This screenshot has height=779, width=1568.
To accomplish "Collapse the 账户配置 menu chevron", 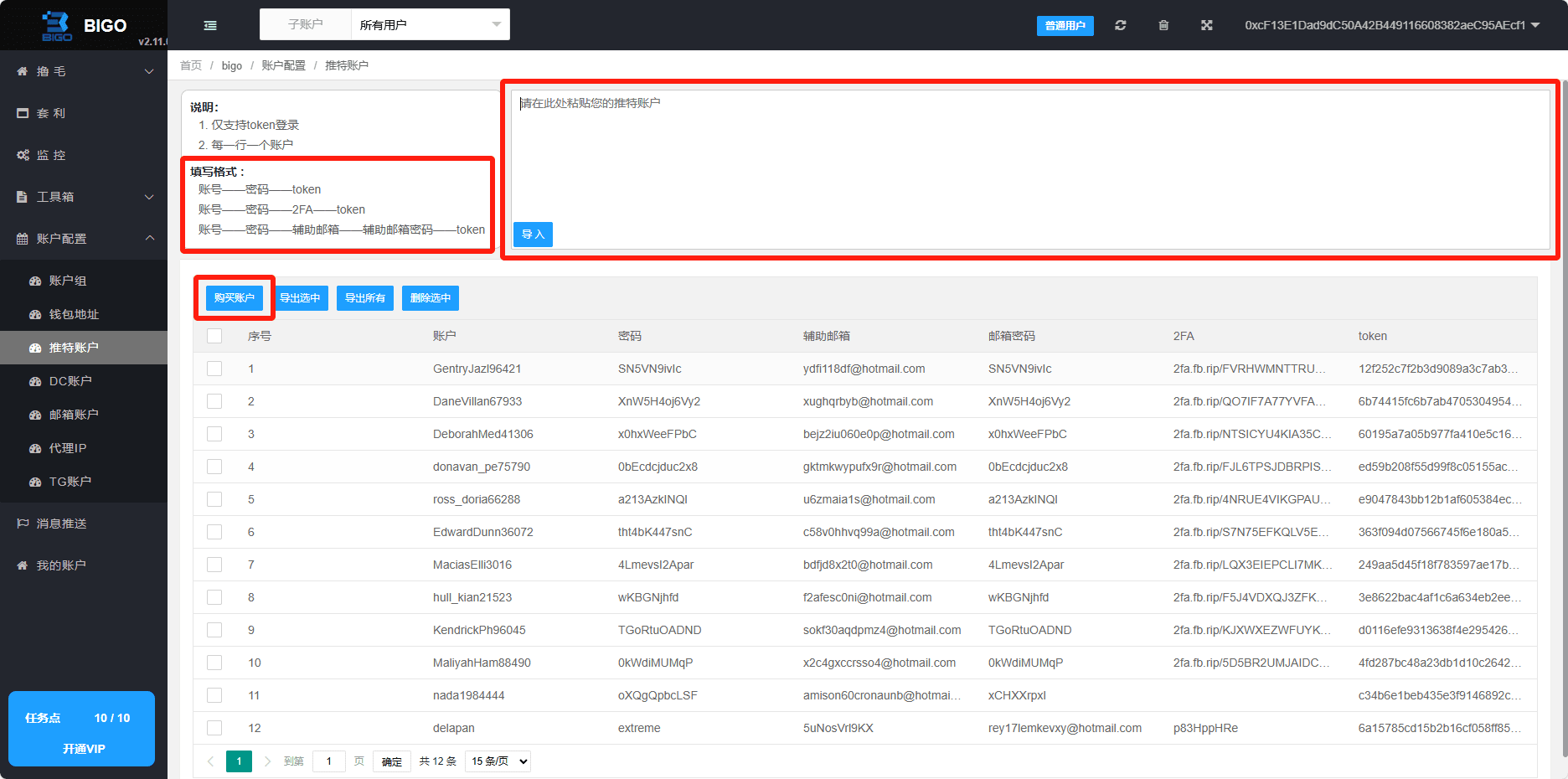I will pyautogui.click(x=149, y=238).
